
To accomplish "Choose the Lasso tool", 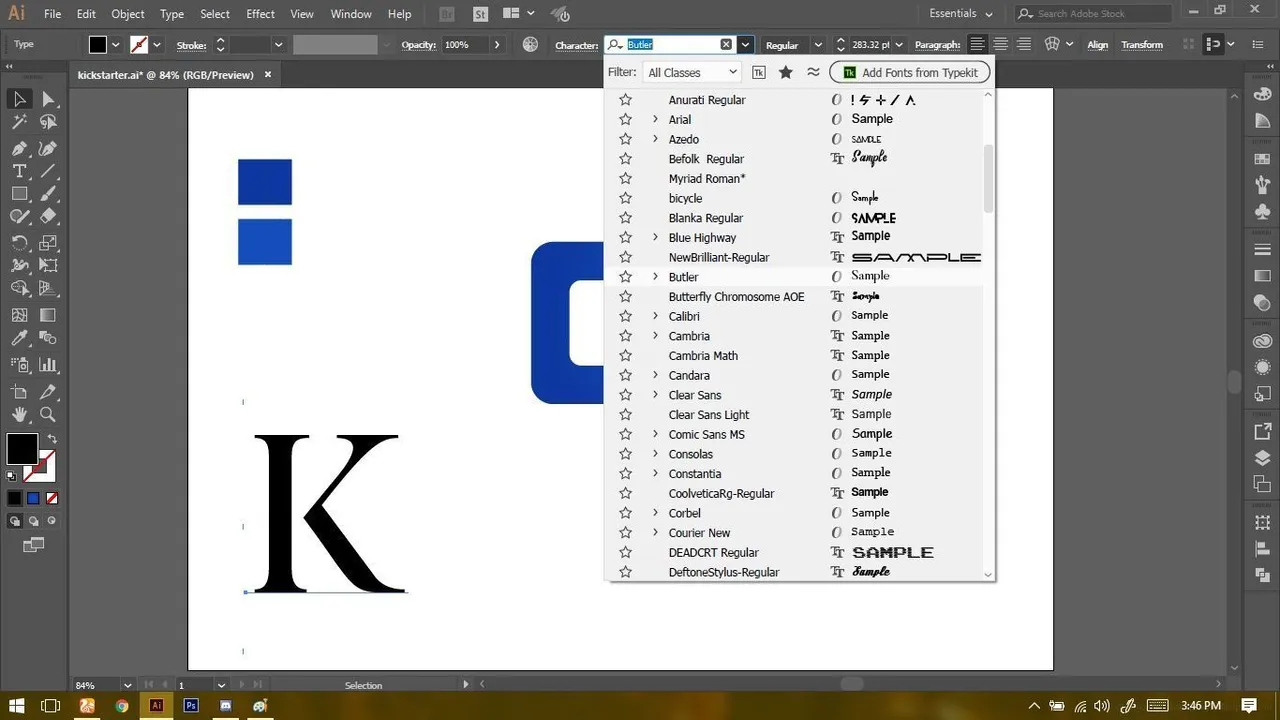I will point(48,122).
